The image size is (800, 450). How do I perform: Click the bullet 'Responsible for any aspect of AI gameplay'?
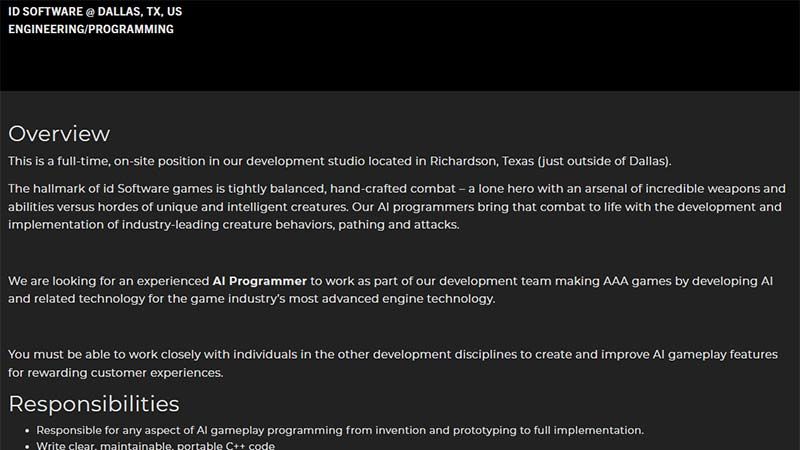[340, 430]
